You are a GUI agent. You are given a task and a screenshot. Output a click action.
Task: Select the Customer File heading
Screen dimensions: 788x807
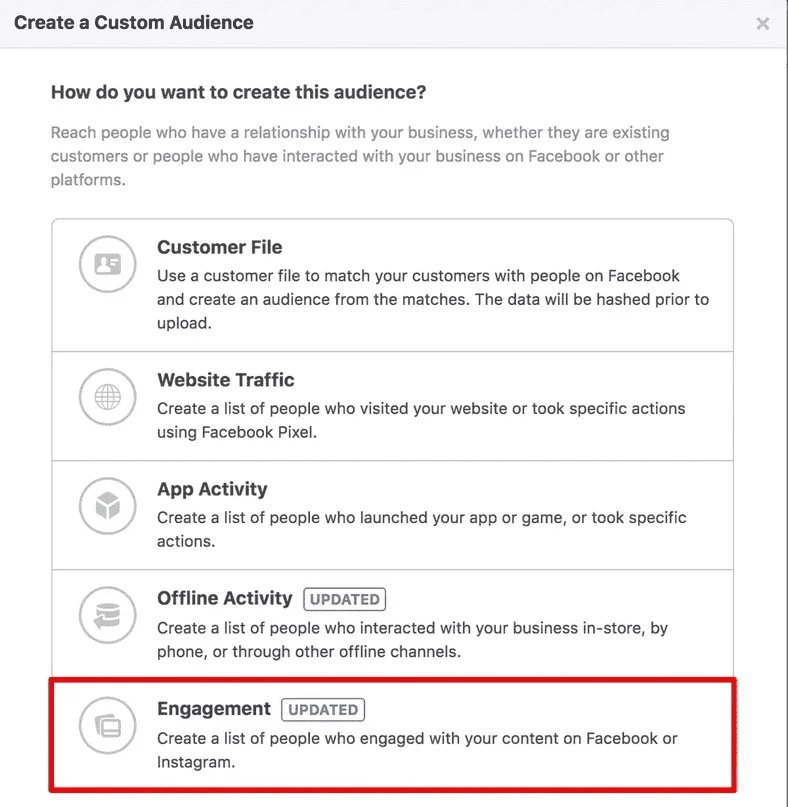[x=220, y=248]
